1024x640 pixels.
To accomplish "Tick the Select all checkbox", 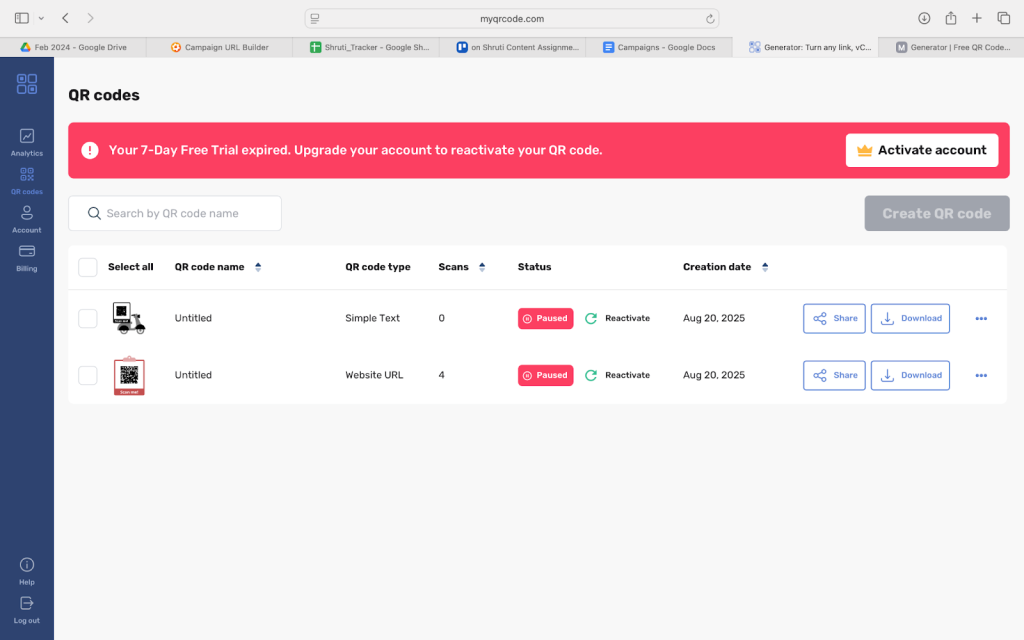I will click(x=88, y=267).
